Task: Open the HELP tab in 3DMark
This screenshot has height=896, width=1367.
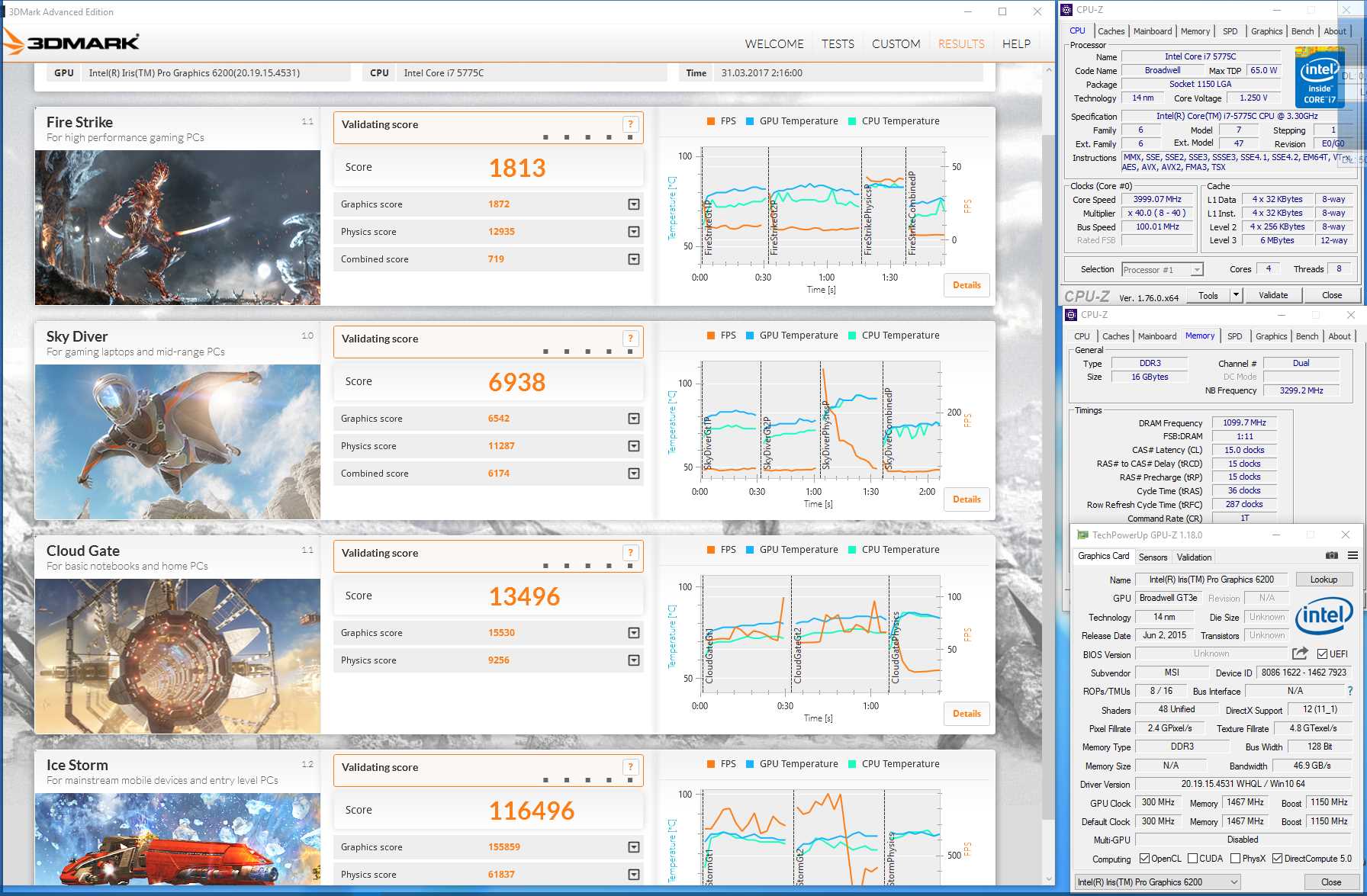Action: point(1016,44)
